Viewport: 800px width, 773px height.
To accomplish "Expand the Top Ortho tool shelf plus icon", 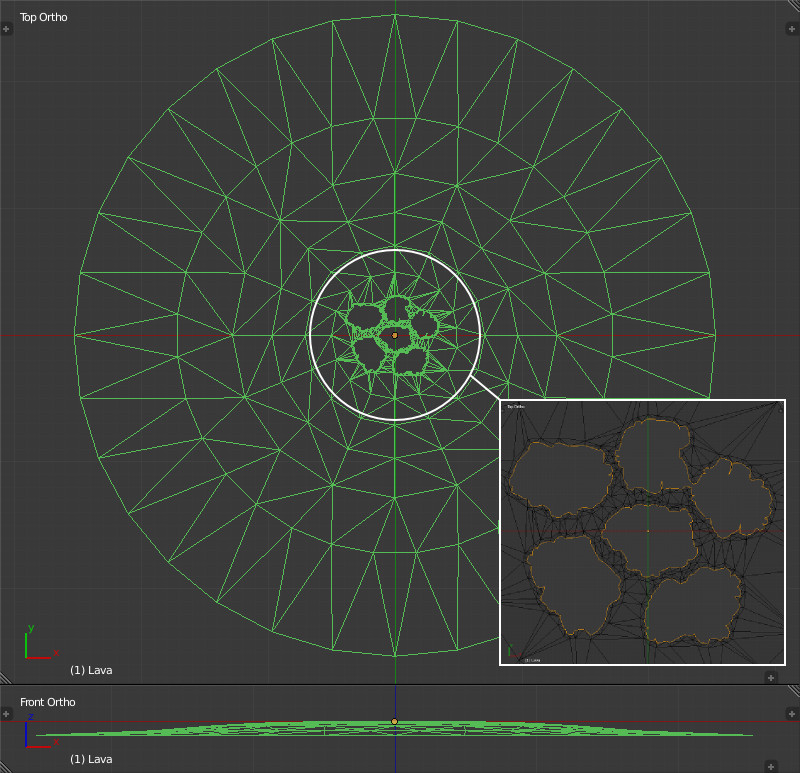I will pyautogui.click(x=7, y=29).
